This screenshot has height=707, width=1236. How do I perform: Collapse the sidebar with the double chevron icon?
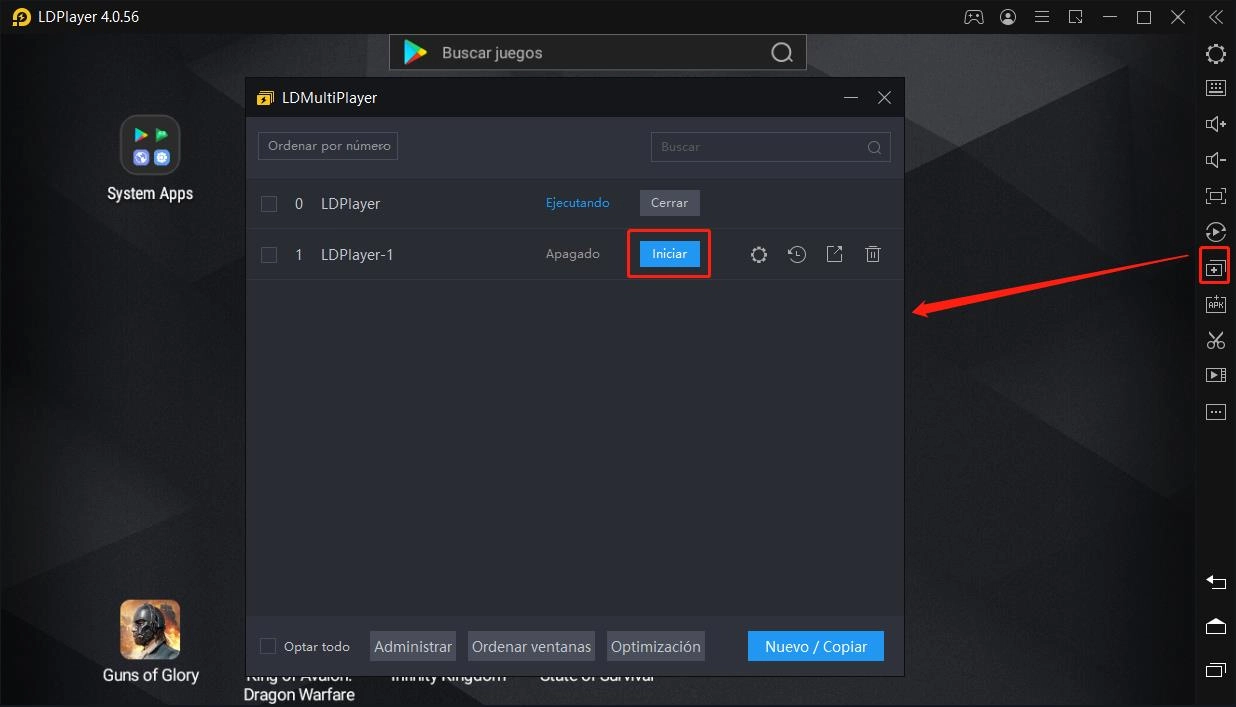[x=1216, y=17]
